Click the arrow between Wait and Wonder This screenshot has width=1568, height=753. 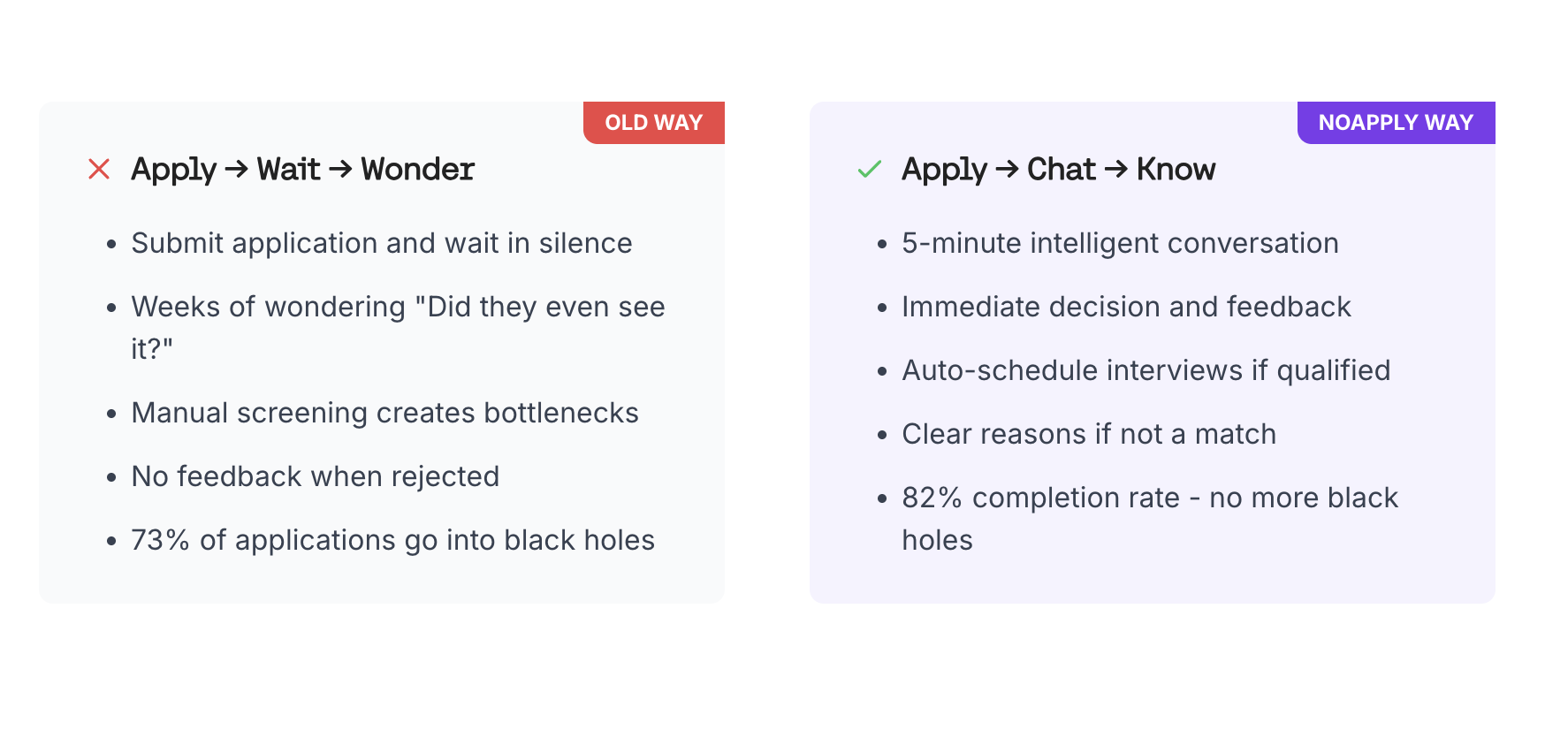pos(340,169)
